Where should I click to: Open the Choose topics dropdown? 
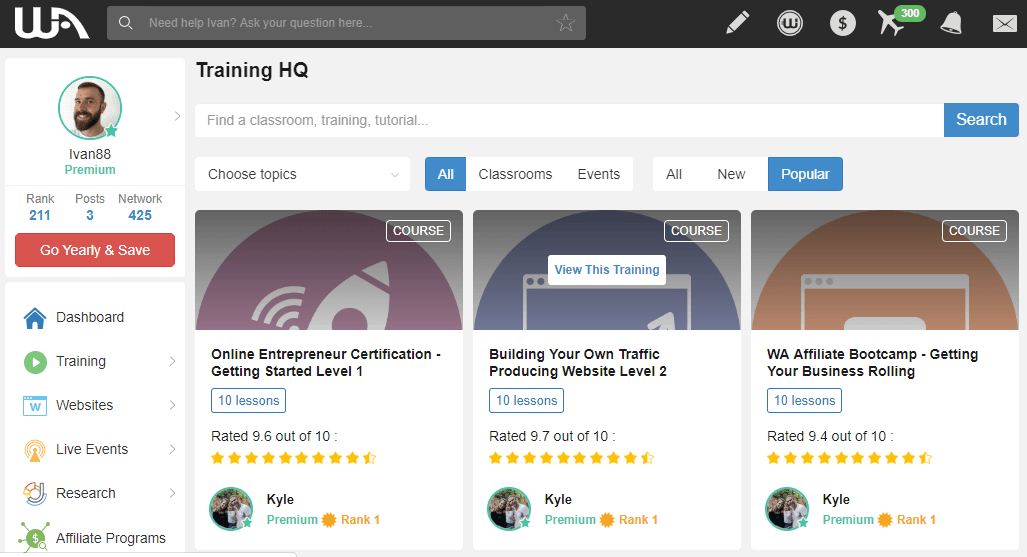tap(303, 174)
